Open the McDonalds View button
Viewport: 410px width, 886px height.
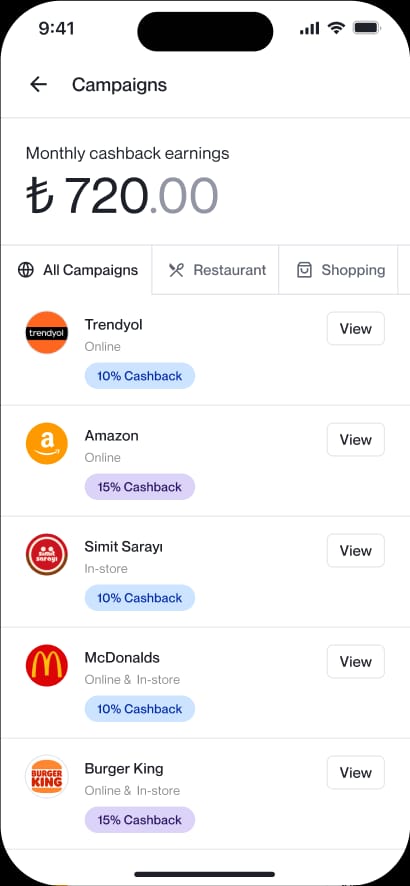click(356, 661)
